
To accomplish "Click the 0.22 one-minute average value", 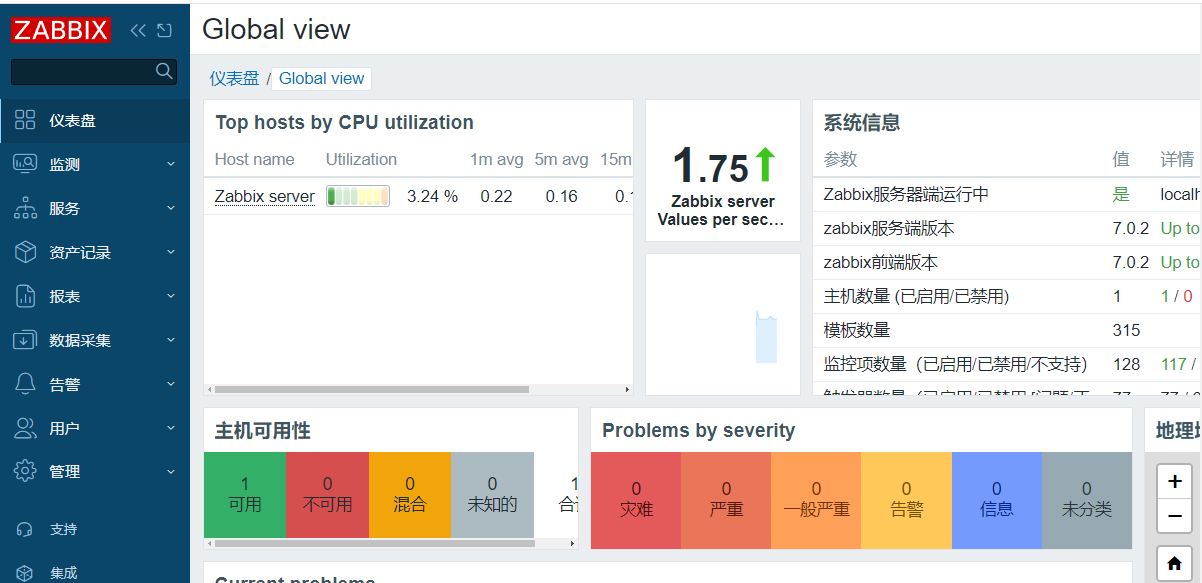I will 496,196.
